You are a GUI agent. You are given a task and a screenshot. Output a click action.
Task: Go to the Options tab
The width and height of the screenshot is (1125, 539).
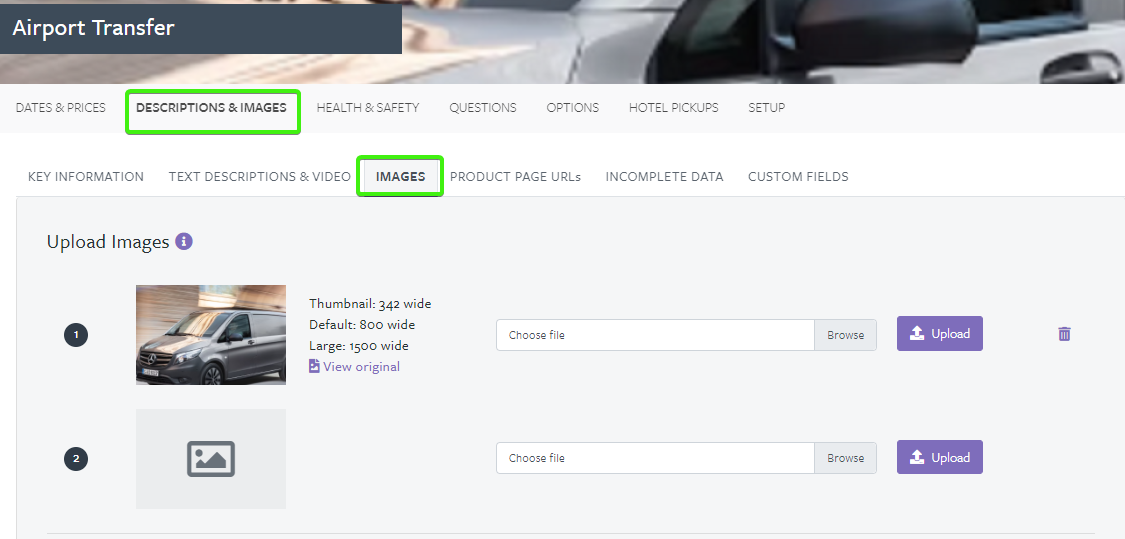573,108
